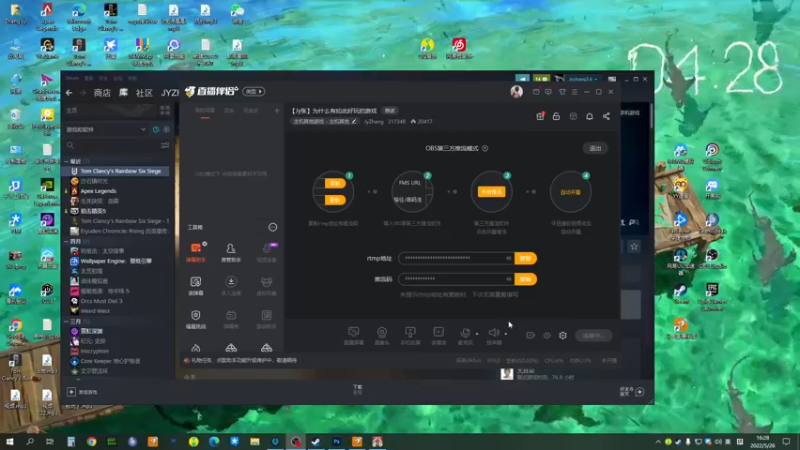
Task: Open the user avatar in streaming app title bar
Action: [516, 91]
